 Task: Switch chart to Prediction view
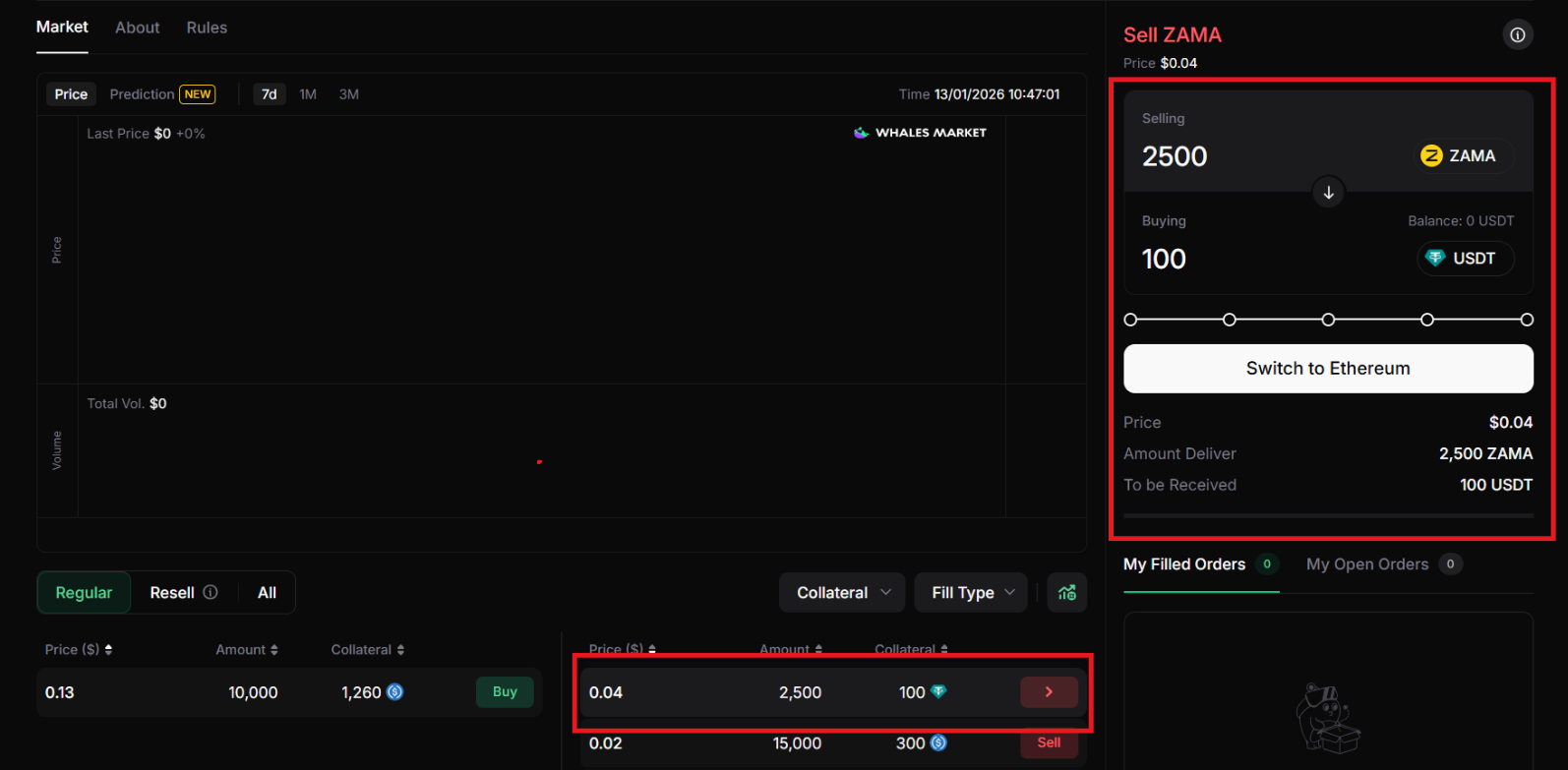[x=162, y=94]
